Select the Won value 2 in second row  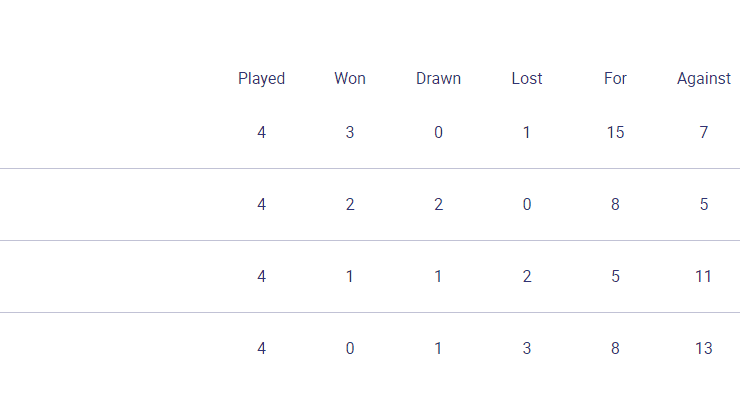(350, 204)
